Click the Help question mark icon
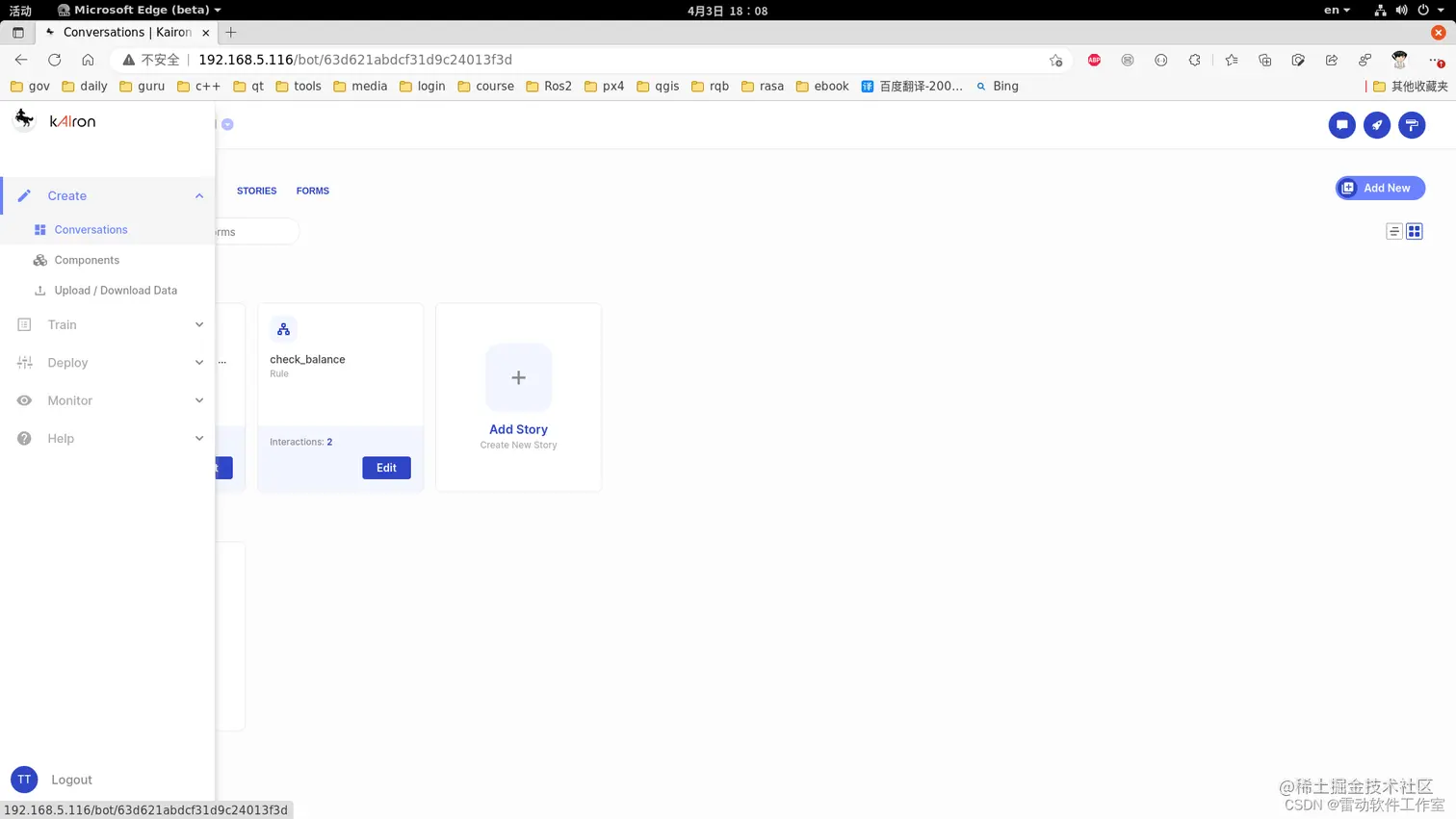The image size is (1456, 819). [25, 439]
